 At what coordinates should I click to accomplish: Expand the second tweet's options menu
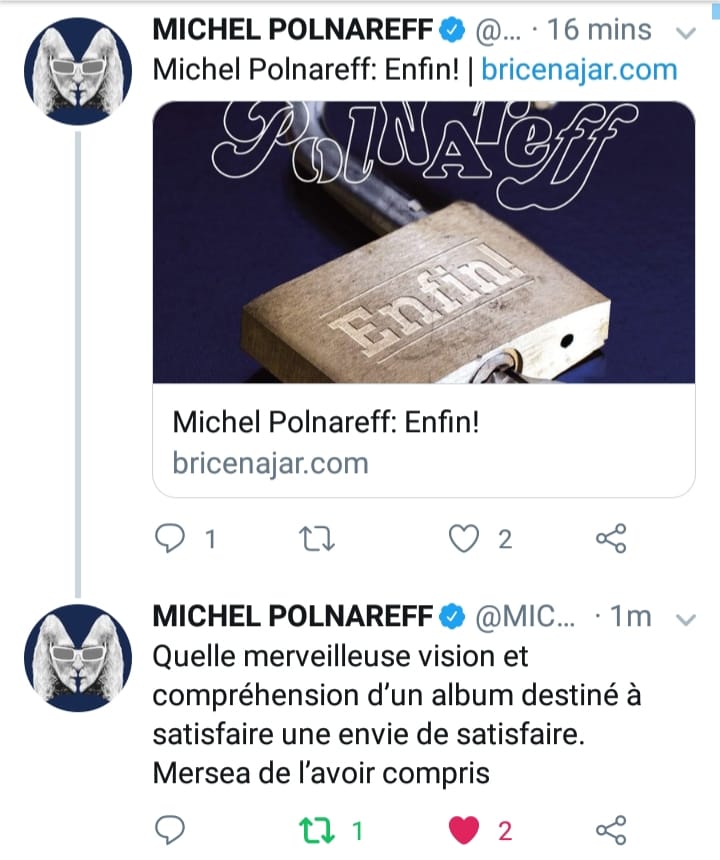[x=686, y=618]
